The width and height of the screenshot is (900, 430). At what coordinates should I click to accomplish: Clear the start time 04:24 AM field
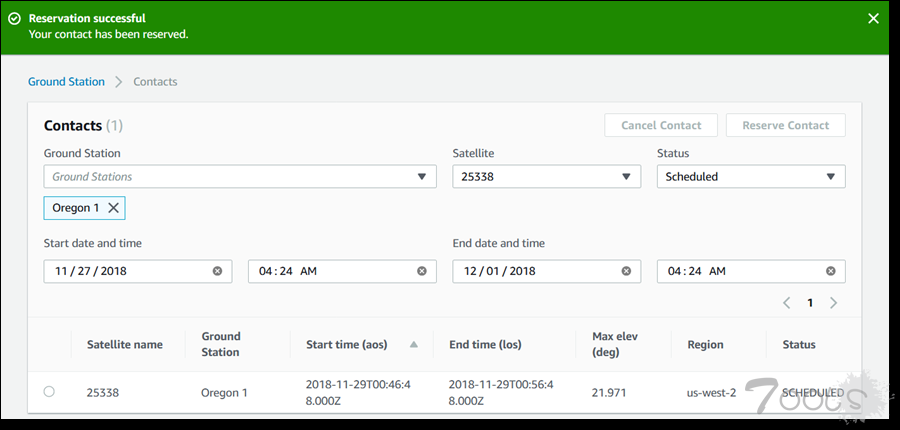pyautogui.click(x=421, y=271)
